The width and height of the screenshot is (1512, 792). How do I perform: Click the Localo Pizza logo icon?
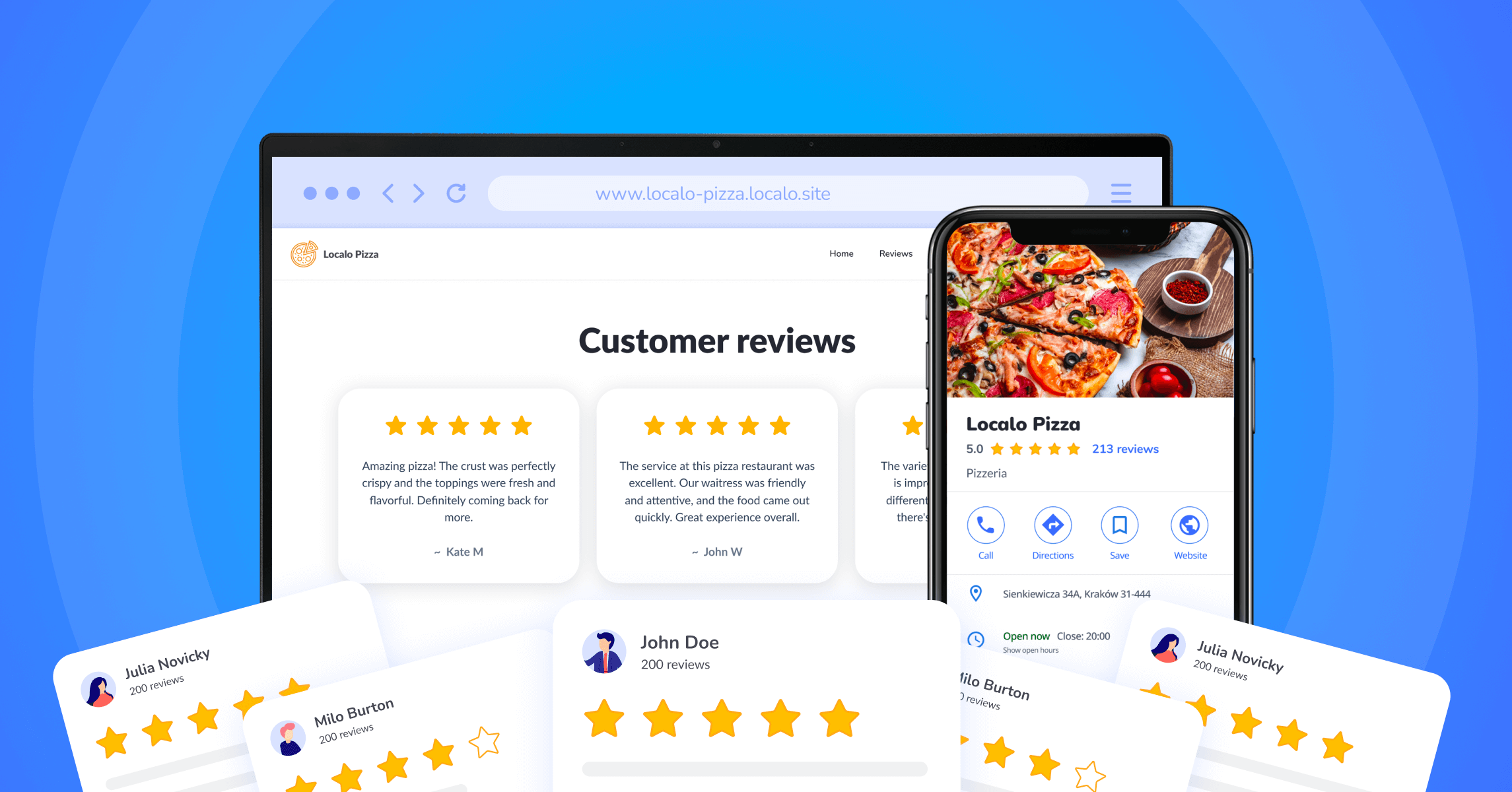tap(301, 254)
